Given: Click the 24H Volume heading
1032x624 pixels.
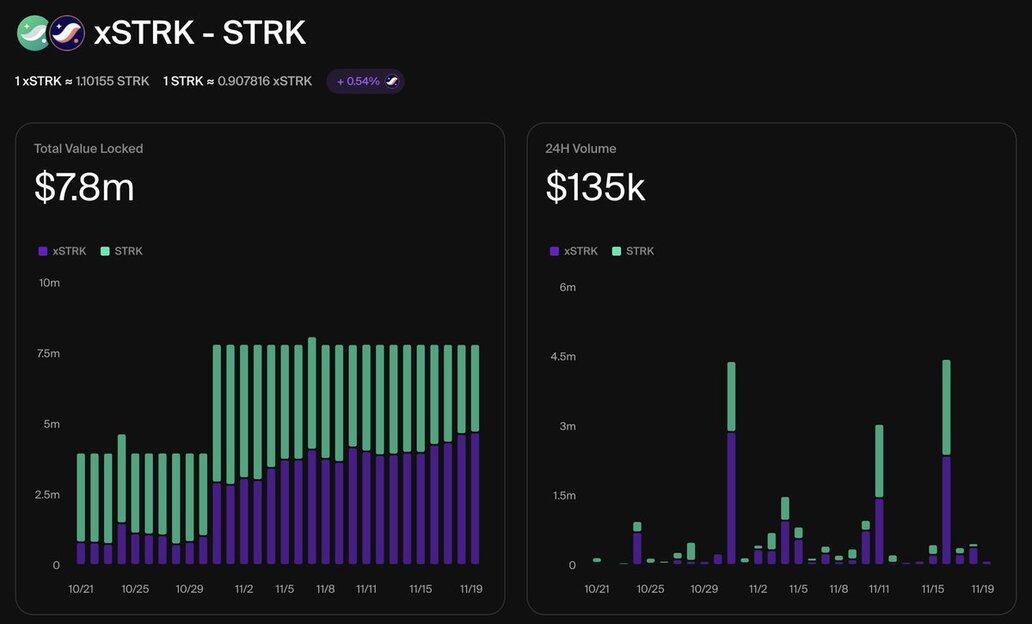Looking at the screenshot, I should click(x=580, y=148).
